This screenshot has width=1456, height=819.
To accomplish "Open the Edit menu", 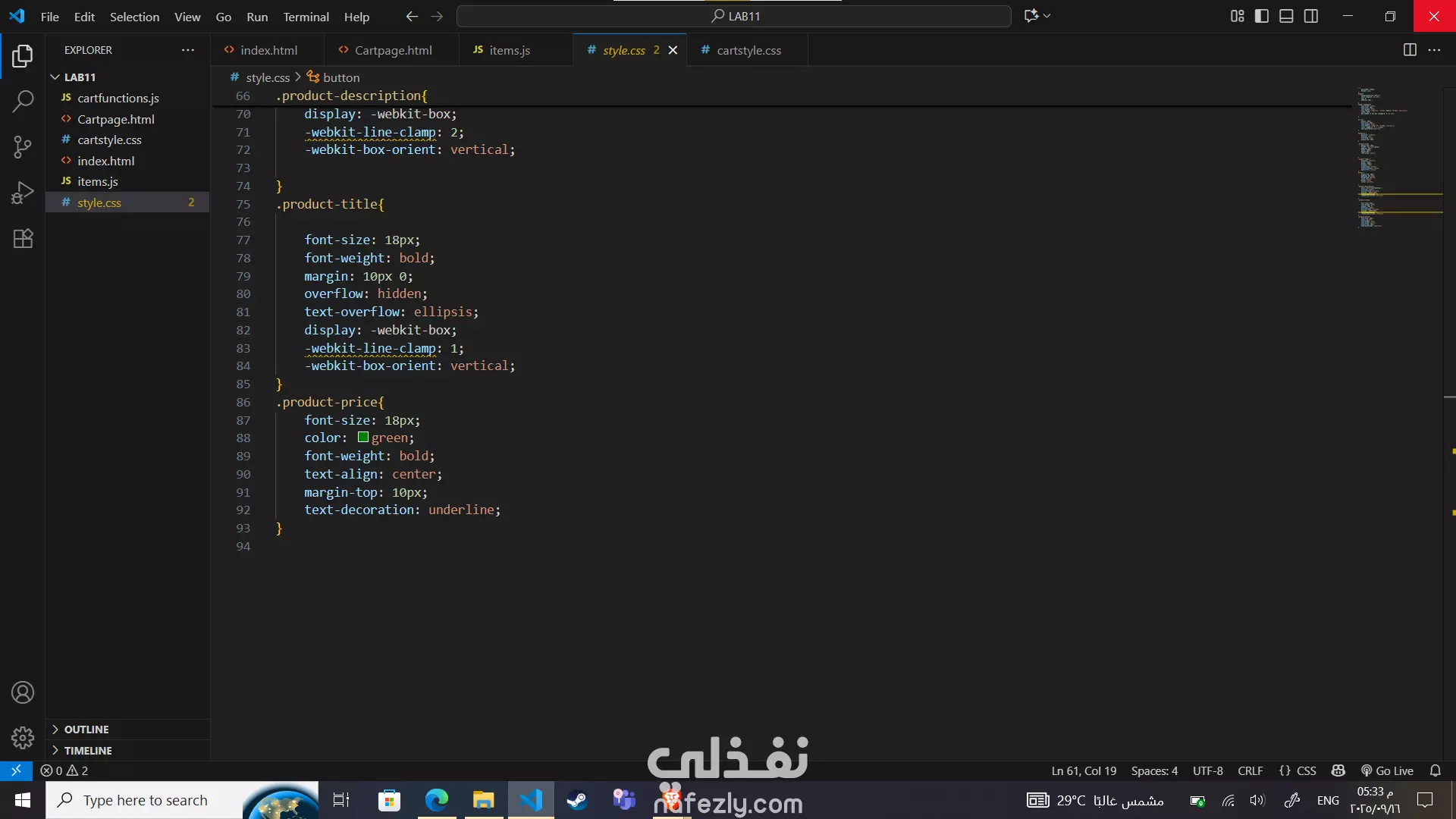I will point(84,17).
